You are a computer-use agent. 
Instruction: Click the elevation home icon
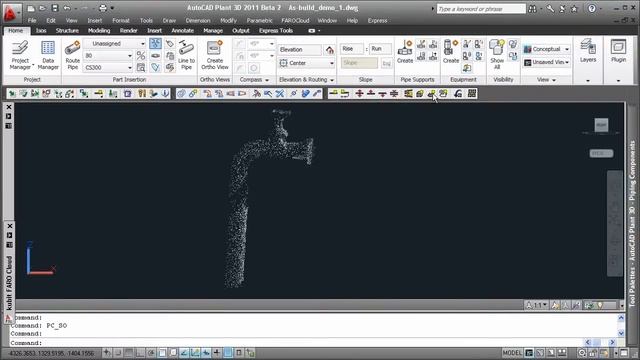(329, 50)
